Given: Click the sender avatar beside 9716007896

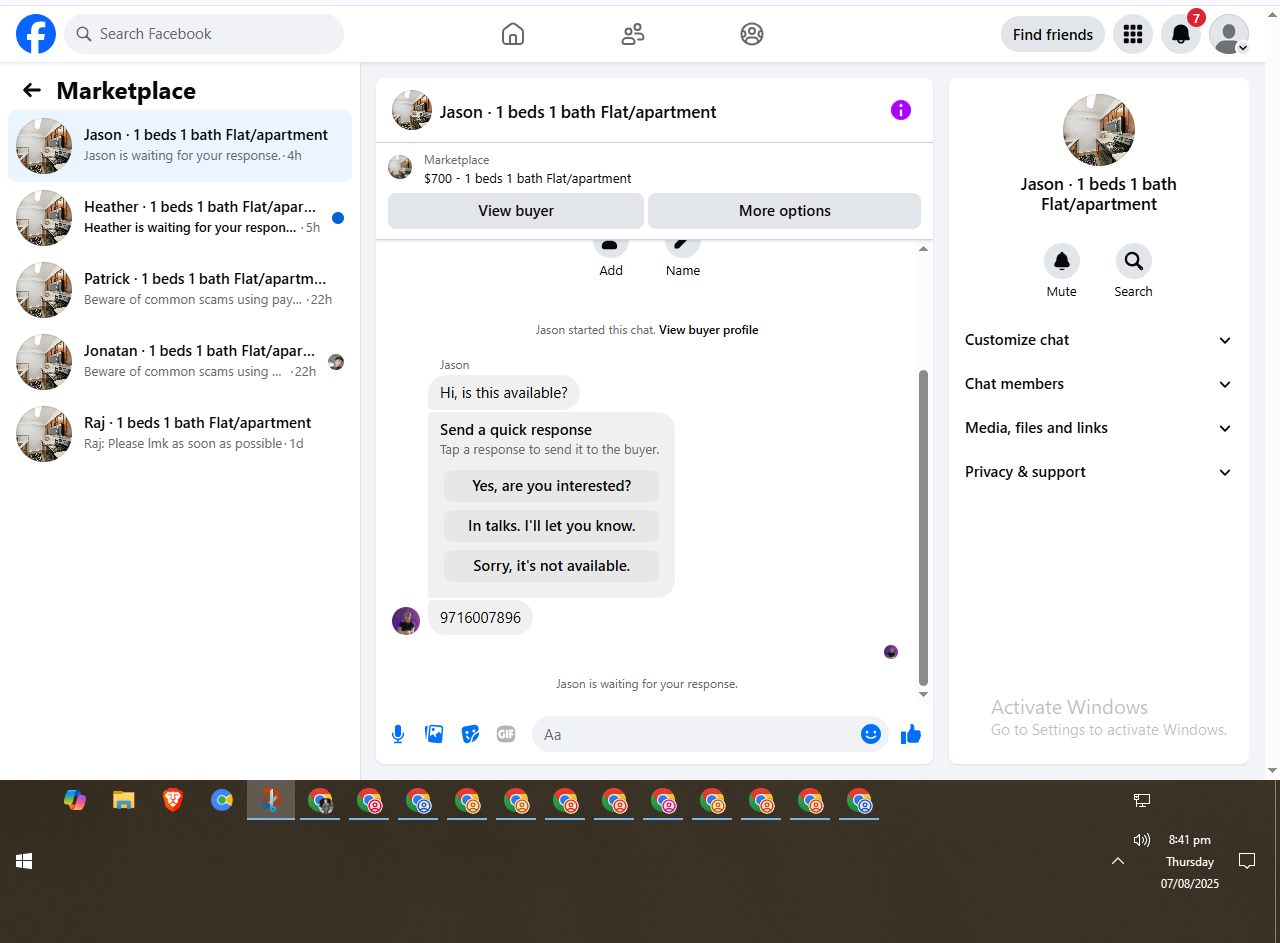Looking at the screenshot, I should point(406,621).
